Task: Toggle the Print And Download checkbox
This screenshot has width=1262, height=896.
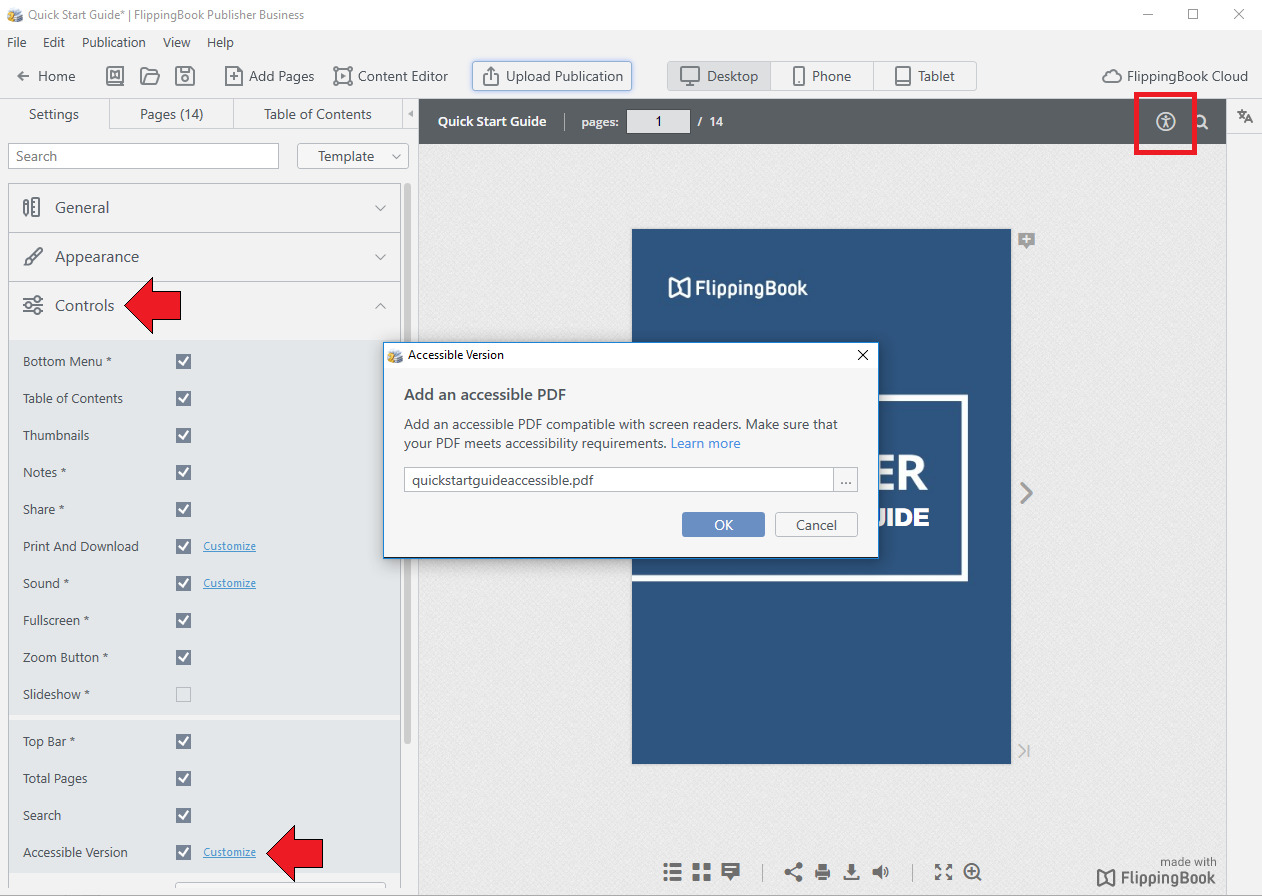Action: click(x=183, y=546)
